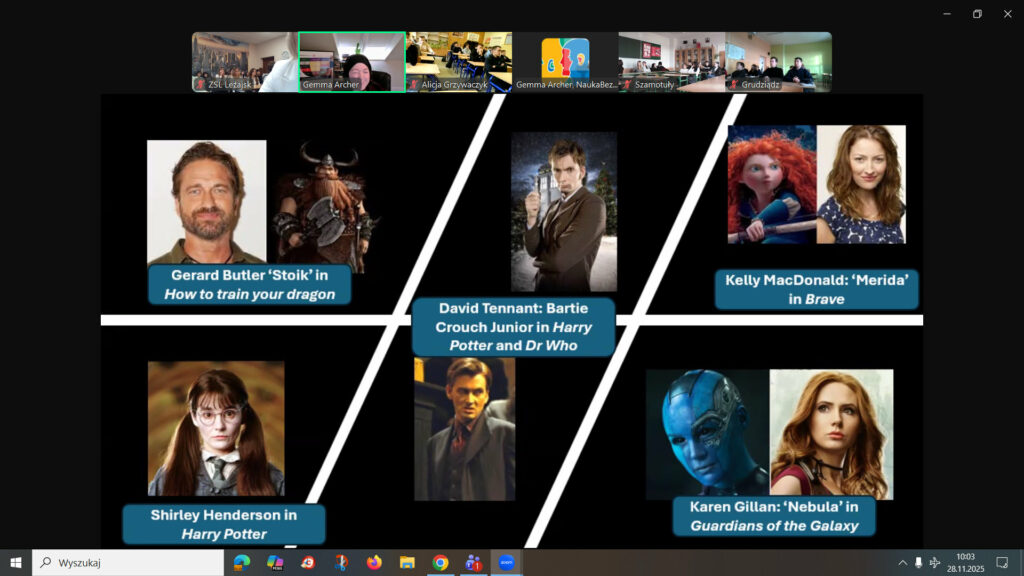The height and width of the screenshot is (576, 1024).
Task: Restore down the meeting window
Action: 977,14
